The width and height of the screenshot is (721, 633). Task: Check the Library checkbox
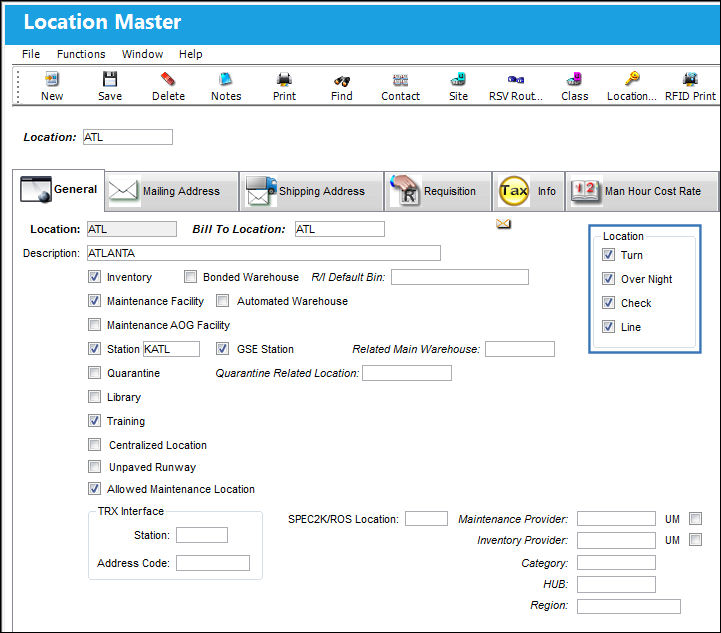point(94,396)
